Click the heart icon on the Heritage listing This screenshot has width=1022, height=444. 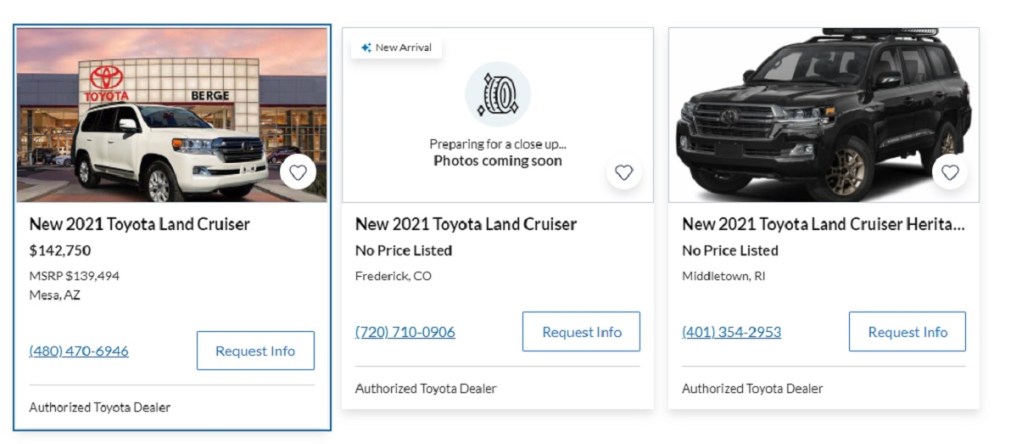pos(950,172)
